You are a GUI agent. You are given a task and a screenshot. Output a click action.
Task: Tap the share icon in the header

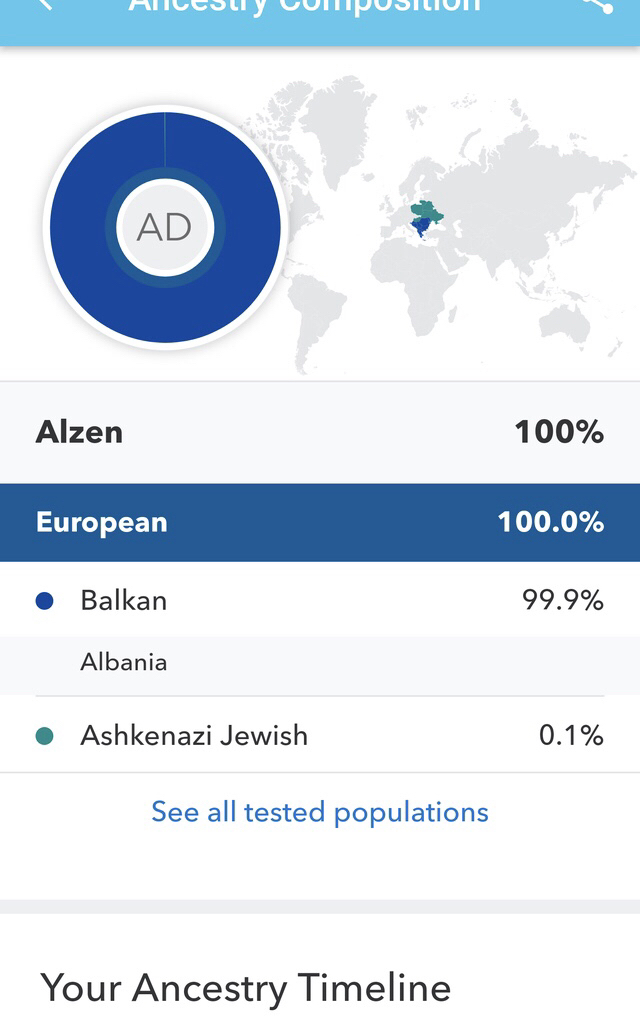[x=597, y=5]
